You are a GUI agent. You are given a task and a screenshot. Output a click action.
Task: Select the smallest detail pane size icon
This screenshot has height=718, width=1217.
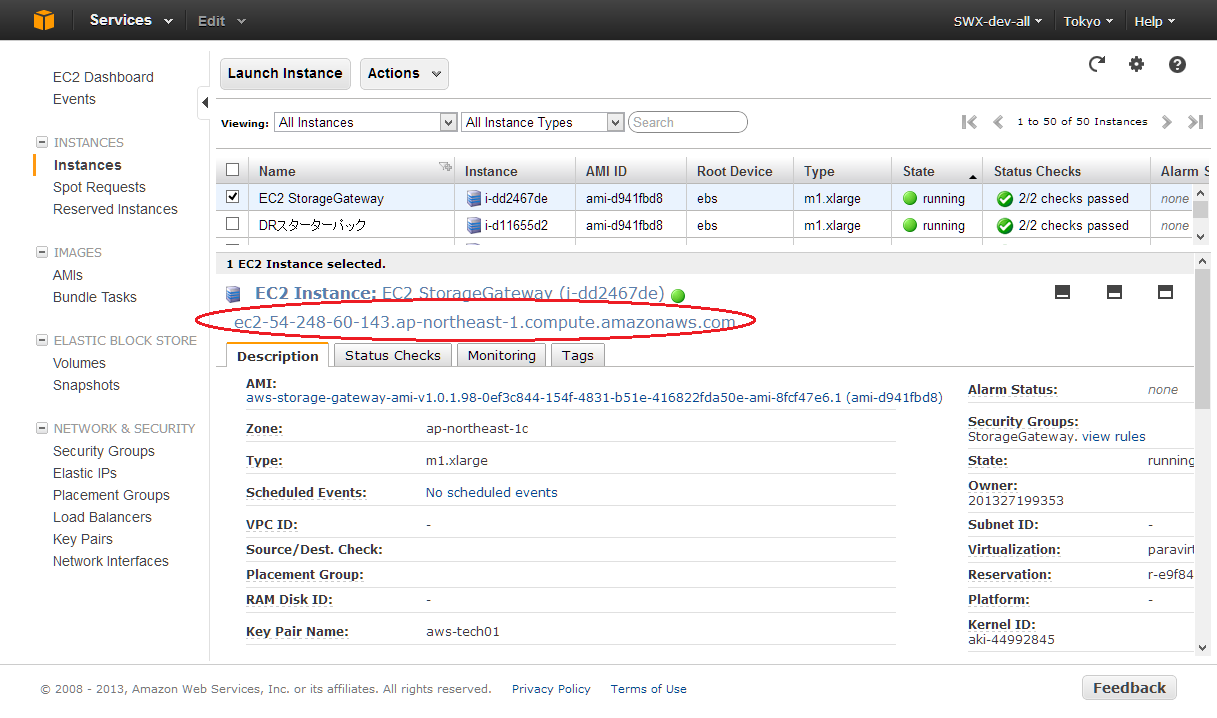[x=1062, y=292]
